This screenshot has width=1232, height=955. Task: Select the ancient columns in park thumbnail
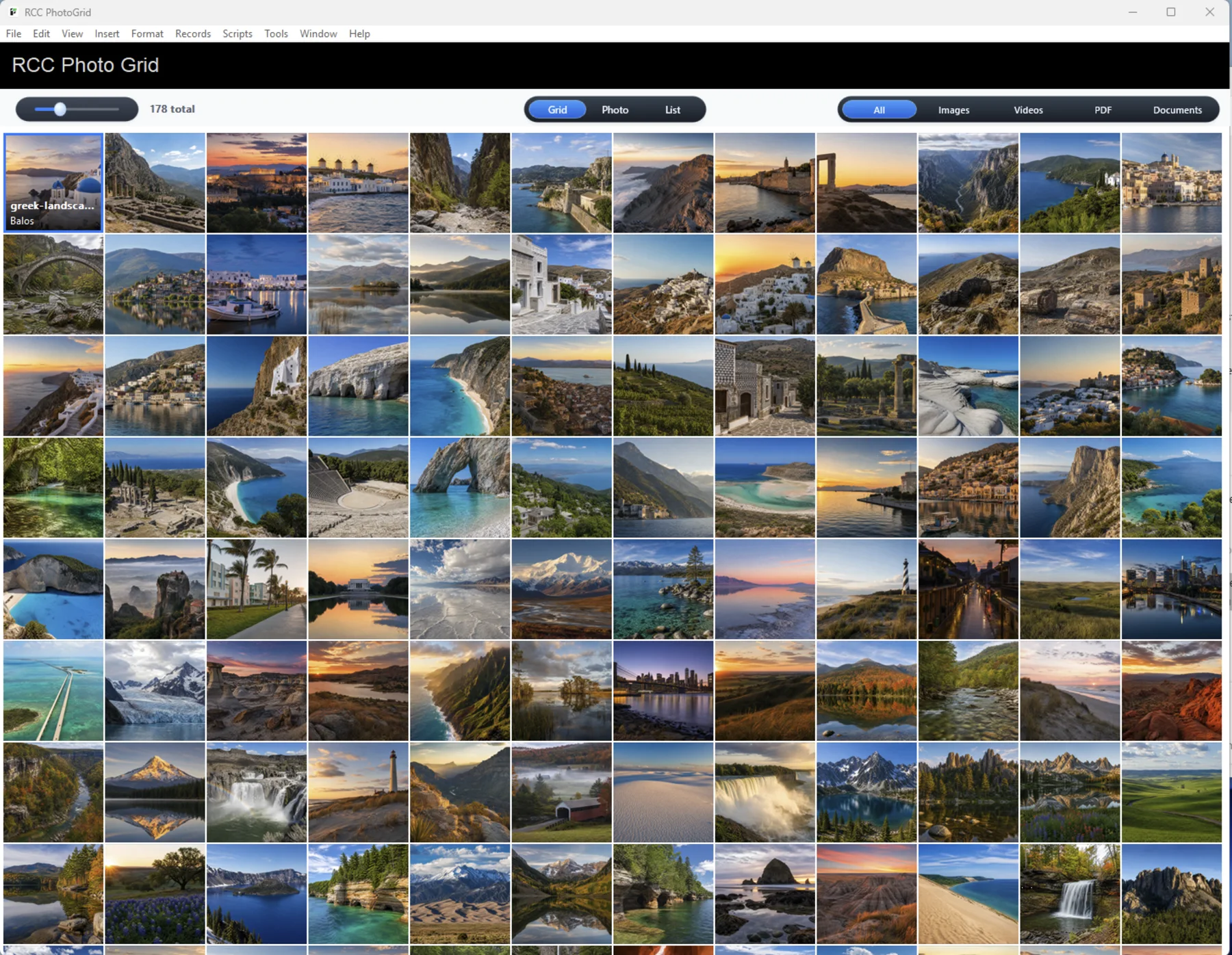coord(867,386)
